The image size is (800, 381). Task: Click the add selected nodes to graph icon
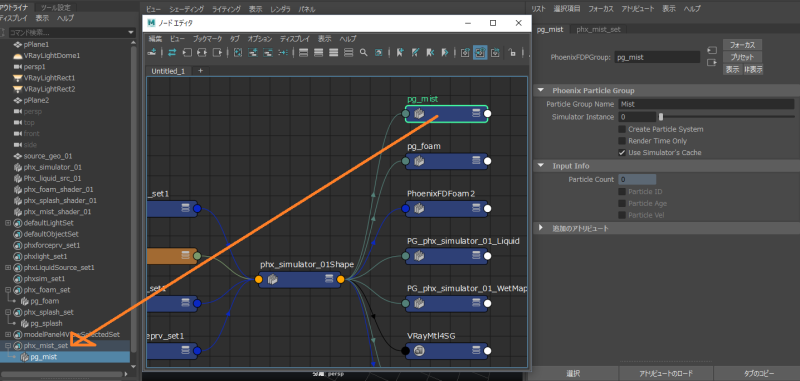click(253, 53)
